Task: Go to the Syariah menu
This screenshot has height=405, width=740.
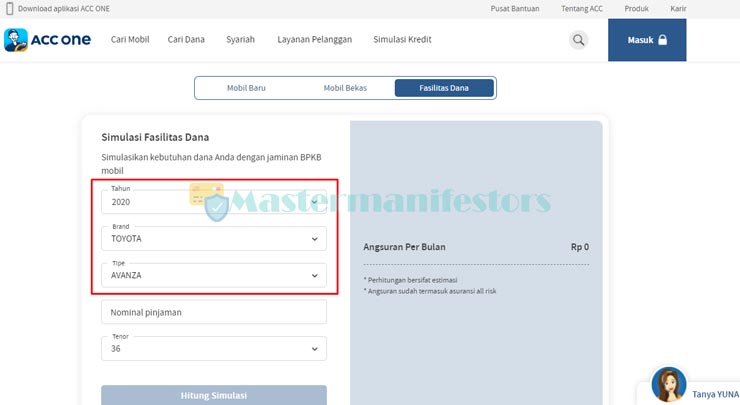Action: [x=240, y=40]
